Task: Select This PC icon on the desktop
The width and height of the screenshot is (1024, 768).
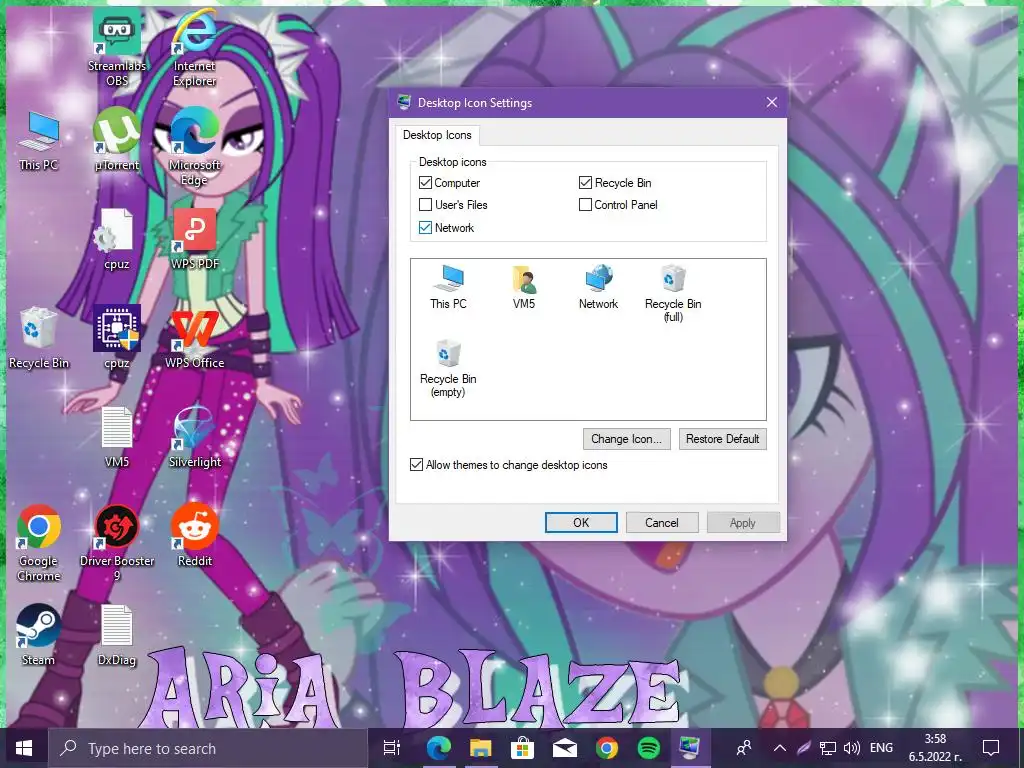Action: (x=39, y=140)
